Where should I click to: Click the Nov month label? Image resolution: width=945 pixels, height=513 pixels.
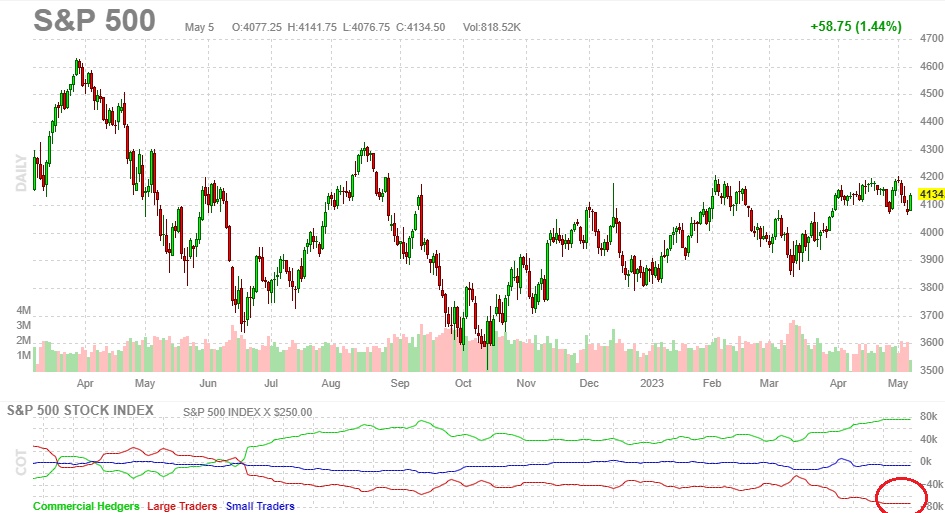(x=526, y=383)
